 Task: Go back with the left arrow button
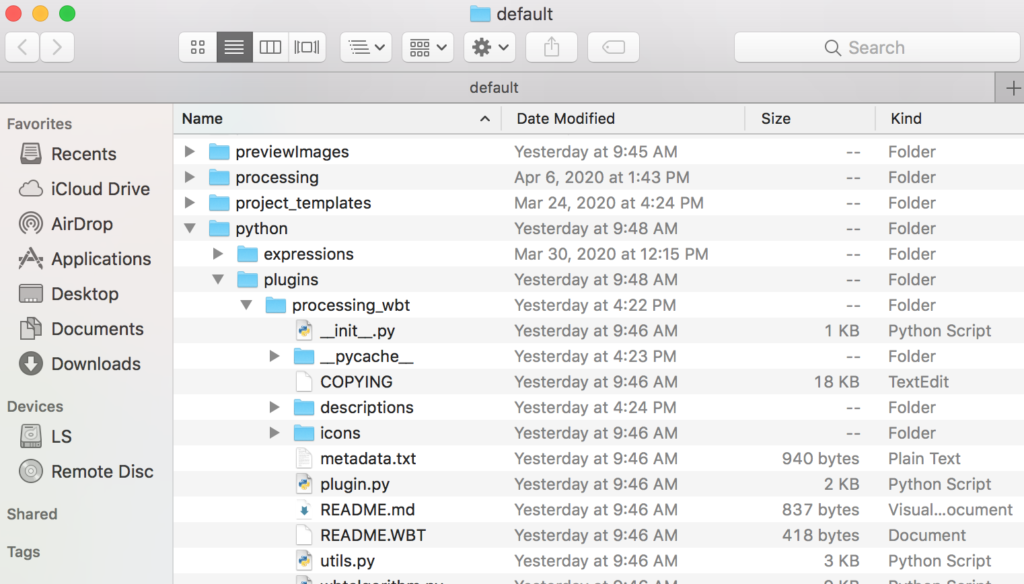(22, 47)
